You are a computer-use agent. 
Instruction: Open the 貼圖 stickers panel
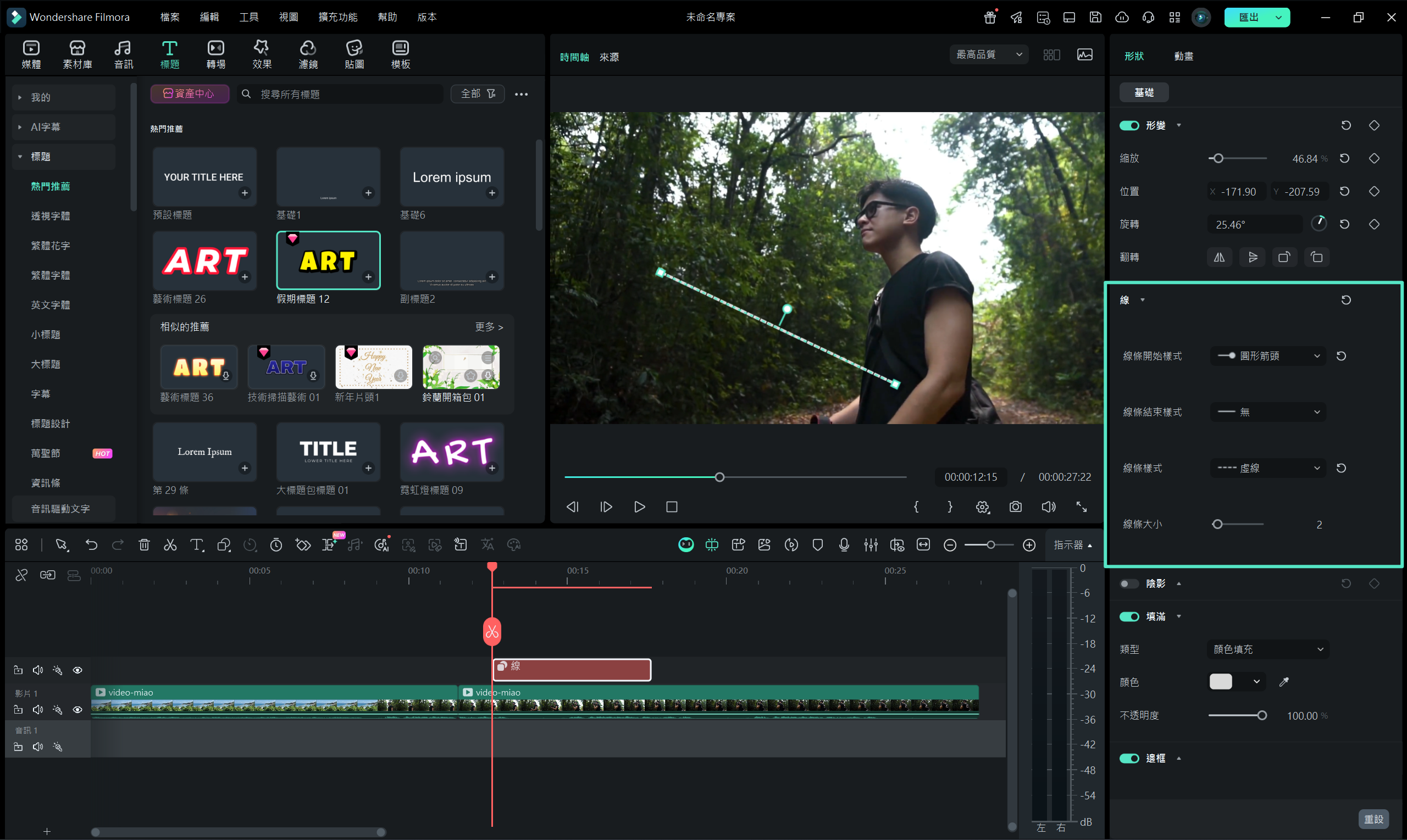point(354,54)
